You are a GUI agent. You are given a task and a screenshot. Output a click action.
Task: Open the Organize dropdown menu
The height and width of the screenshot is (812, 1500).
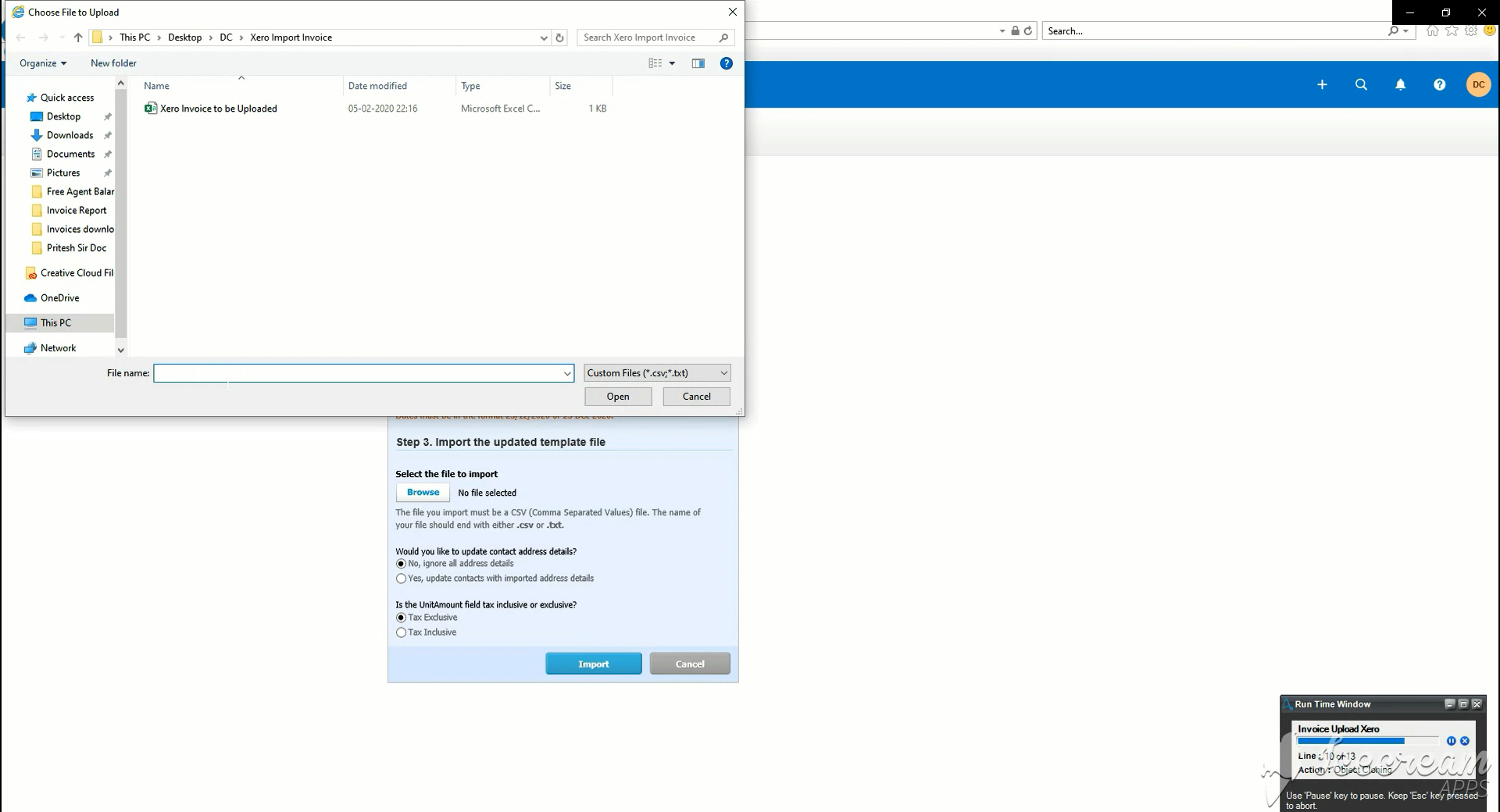coord(43,63)
